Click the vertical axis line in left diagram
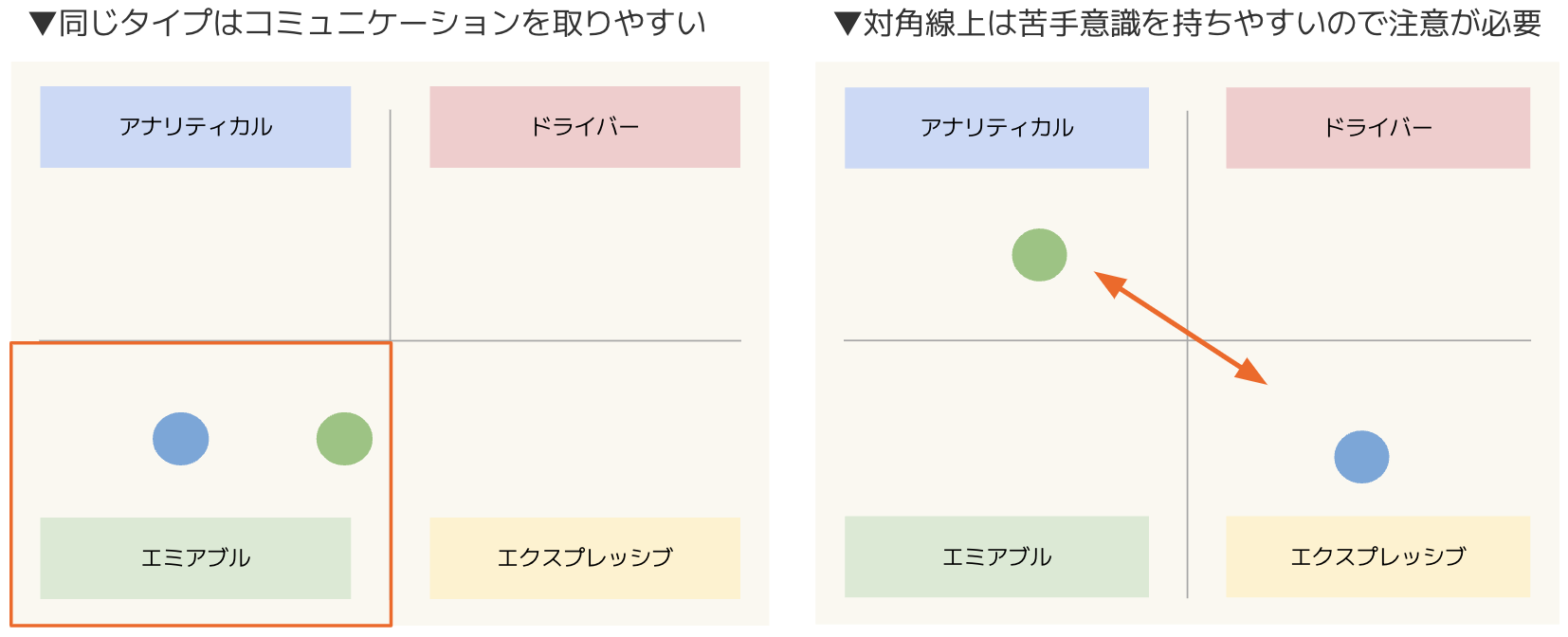Screen dimensions: 1568x637 coord(391,225)
